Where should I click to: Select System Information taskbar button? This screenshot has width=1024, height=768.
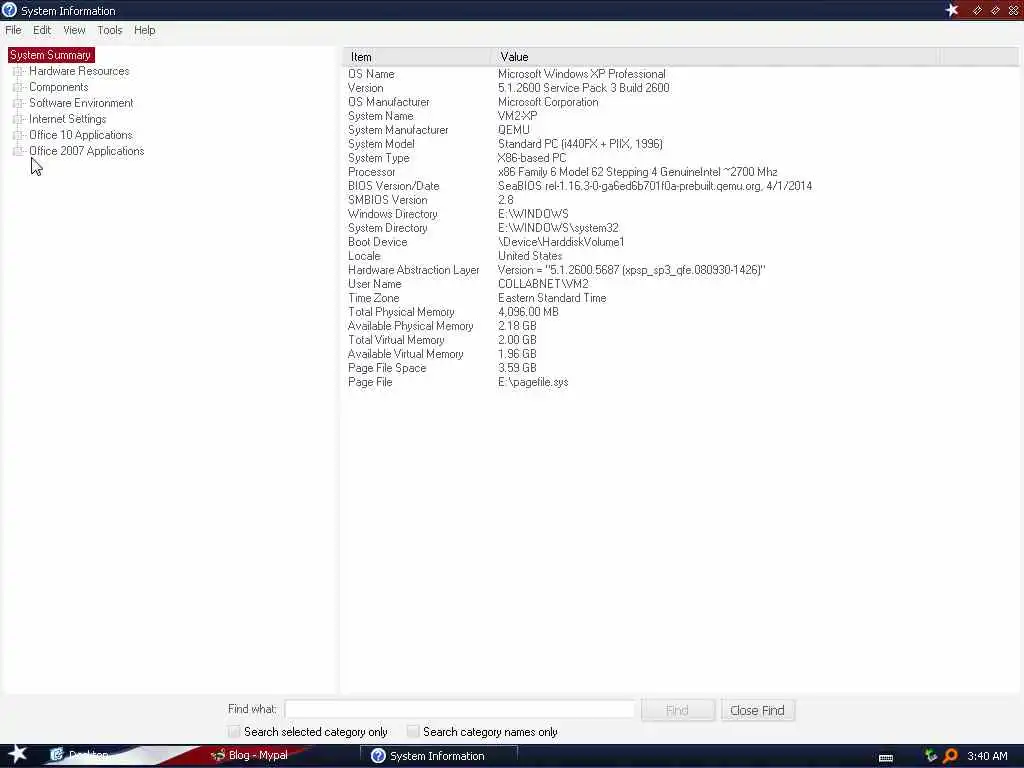point(438,756)
